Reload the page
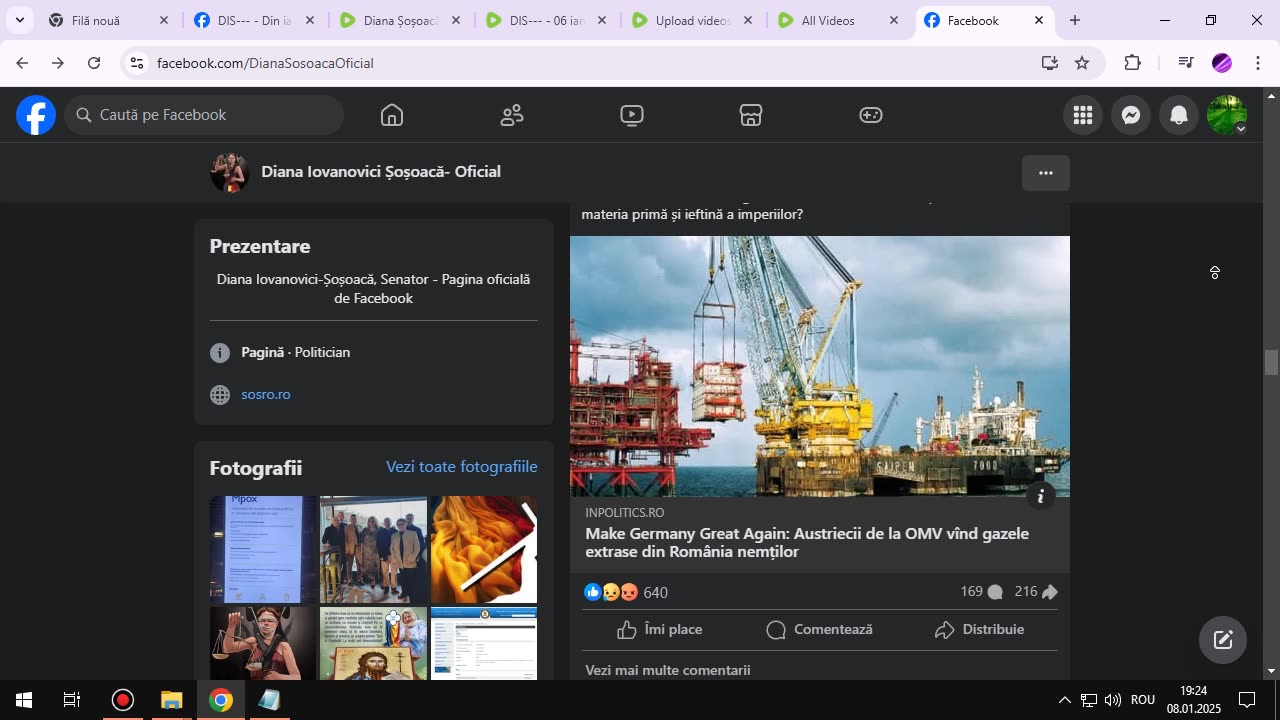 tap(94, 63)
